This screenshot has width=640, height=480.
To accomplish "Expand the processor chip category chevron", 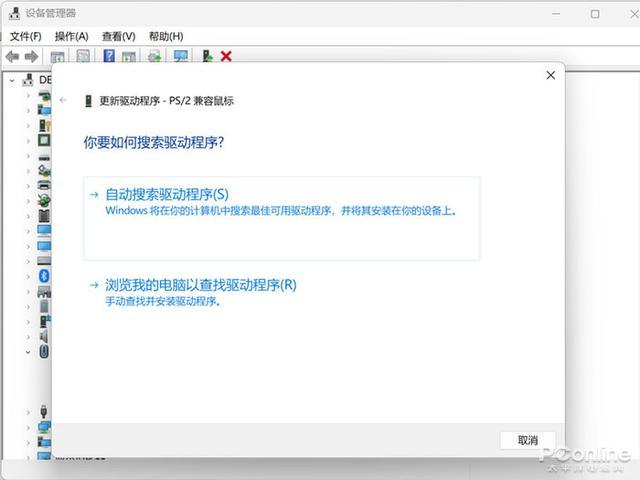I will coord(28,141).
